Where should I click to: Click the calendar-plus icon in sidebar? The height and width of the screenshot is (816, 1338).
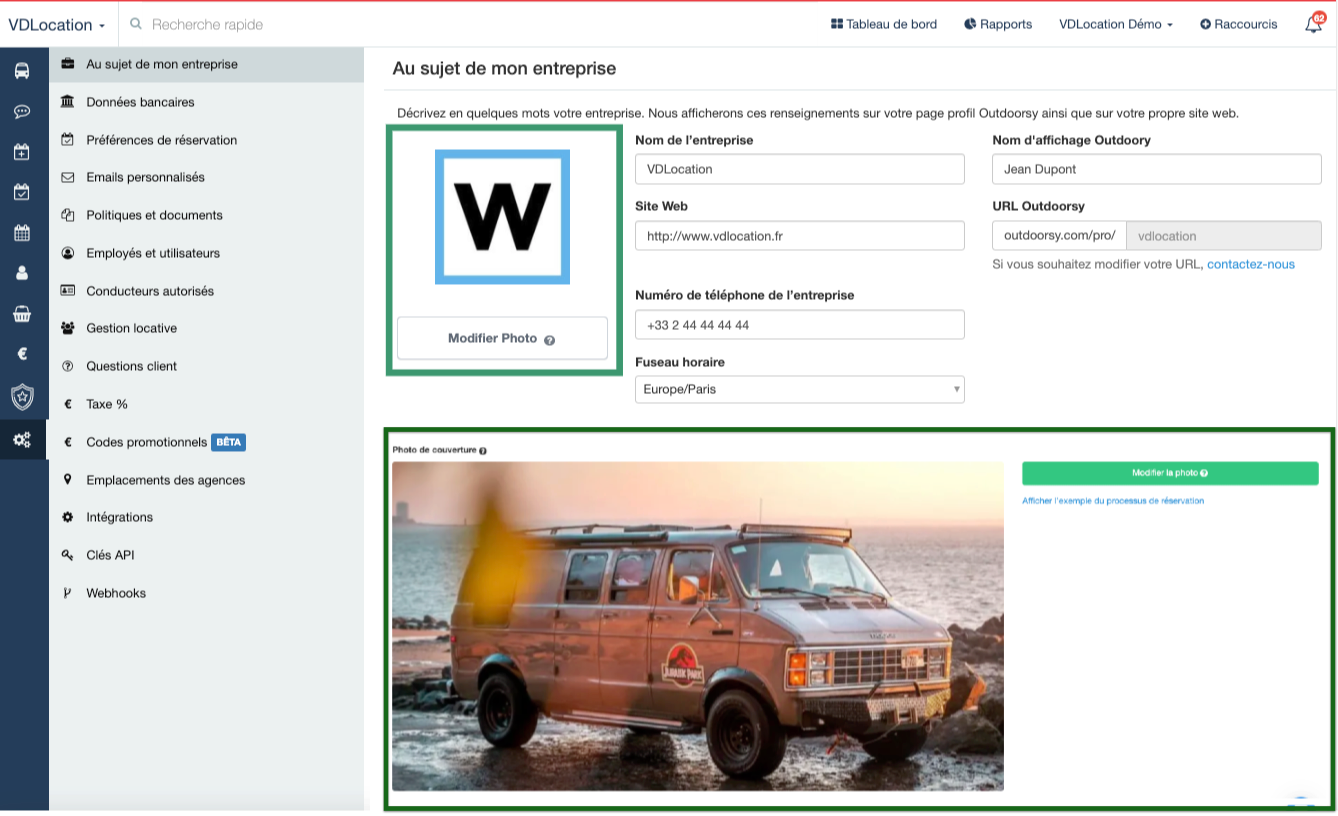[22, 152]
